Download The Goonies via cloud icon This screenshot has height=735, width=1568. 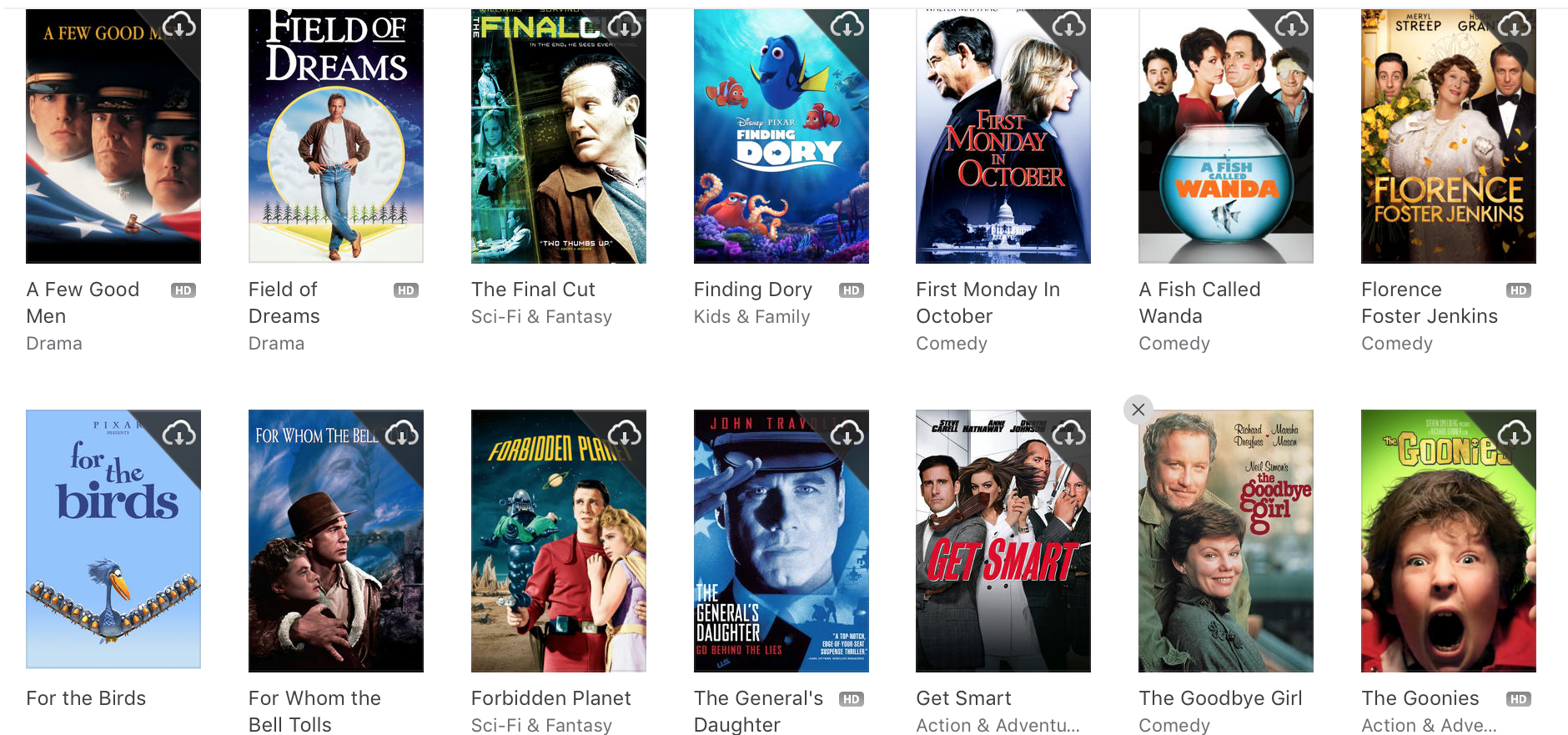pyautogui.click(x=1515, y=434)
